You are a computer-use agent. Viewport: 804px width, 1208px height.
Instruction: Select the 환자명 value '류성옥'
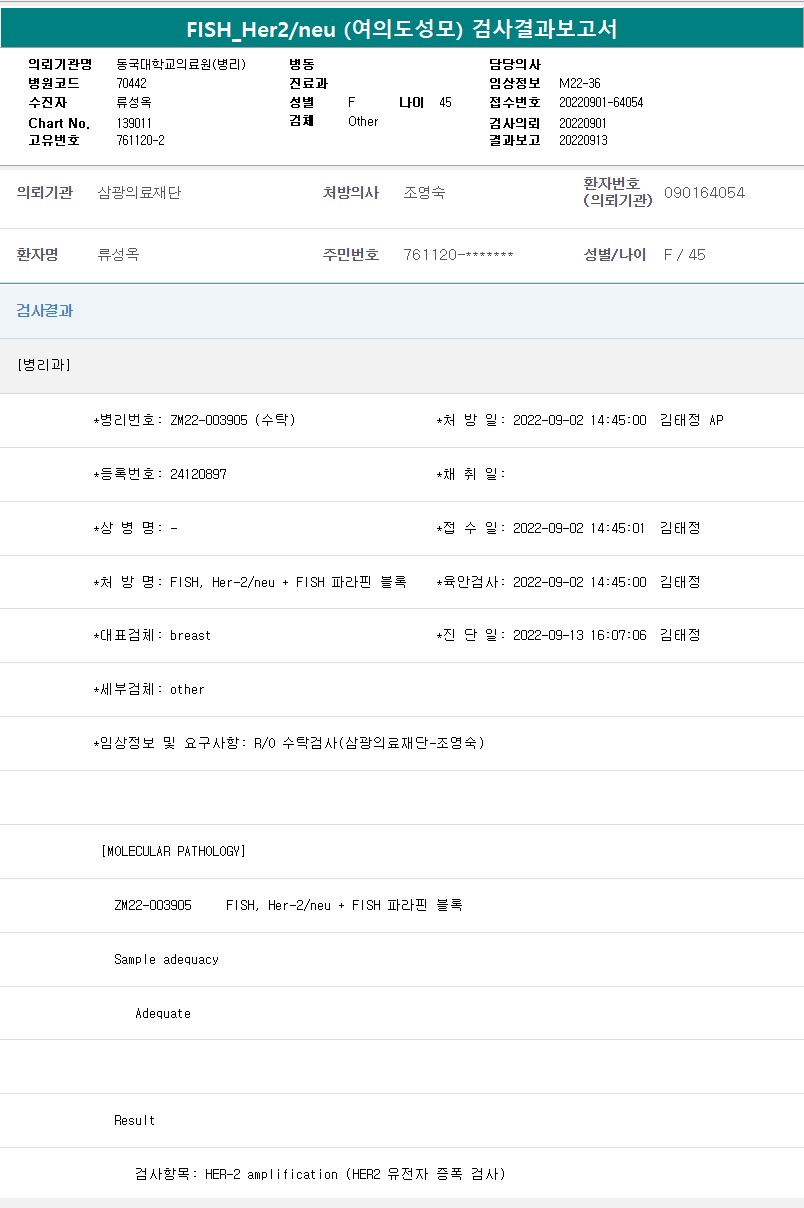point(118,254)
